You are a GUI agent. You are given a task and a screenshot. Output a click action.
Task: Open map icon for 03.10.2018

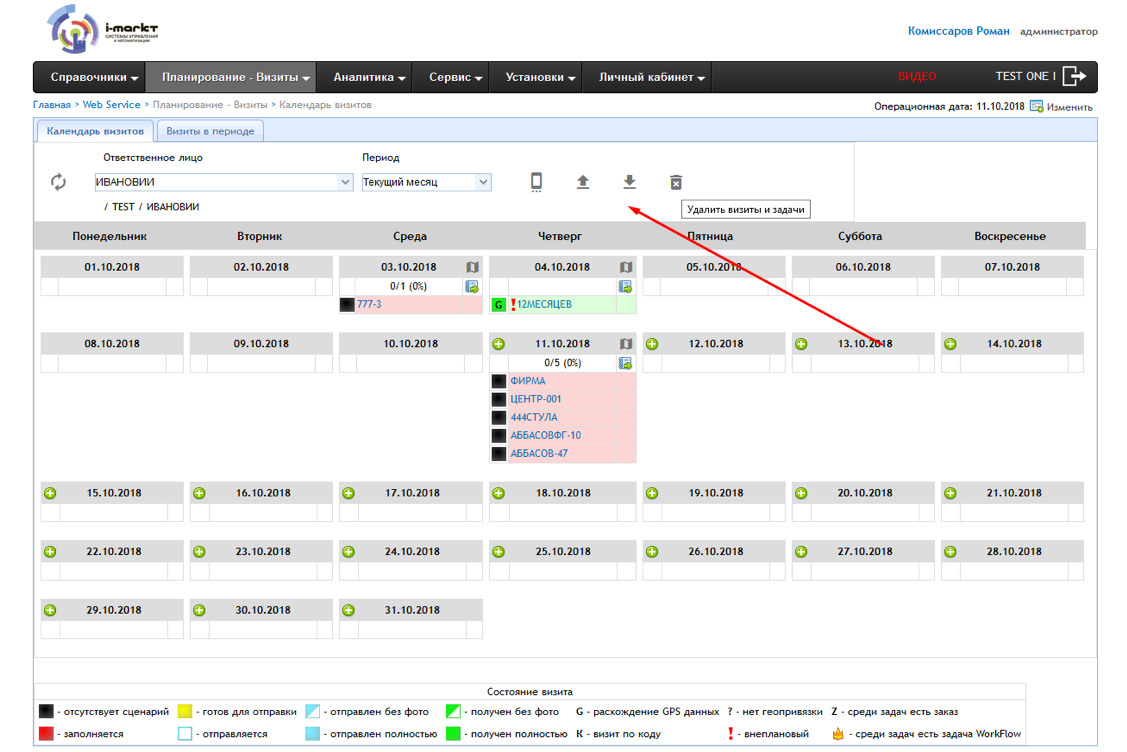(472, 267)
